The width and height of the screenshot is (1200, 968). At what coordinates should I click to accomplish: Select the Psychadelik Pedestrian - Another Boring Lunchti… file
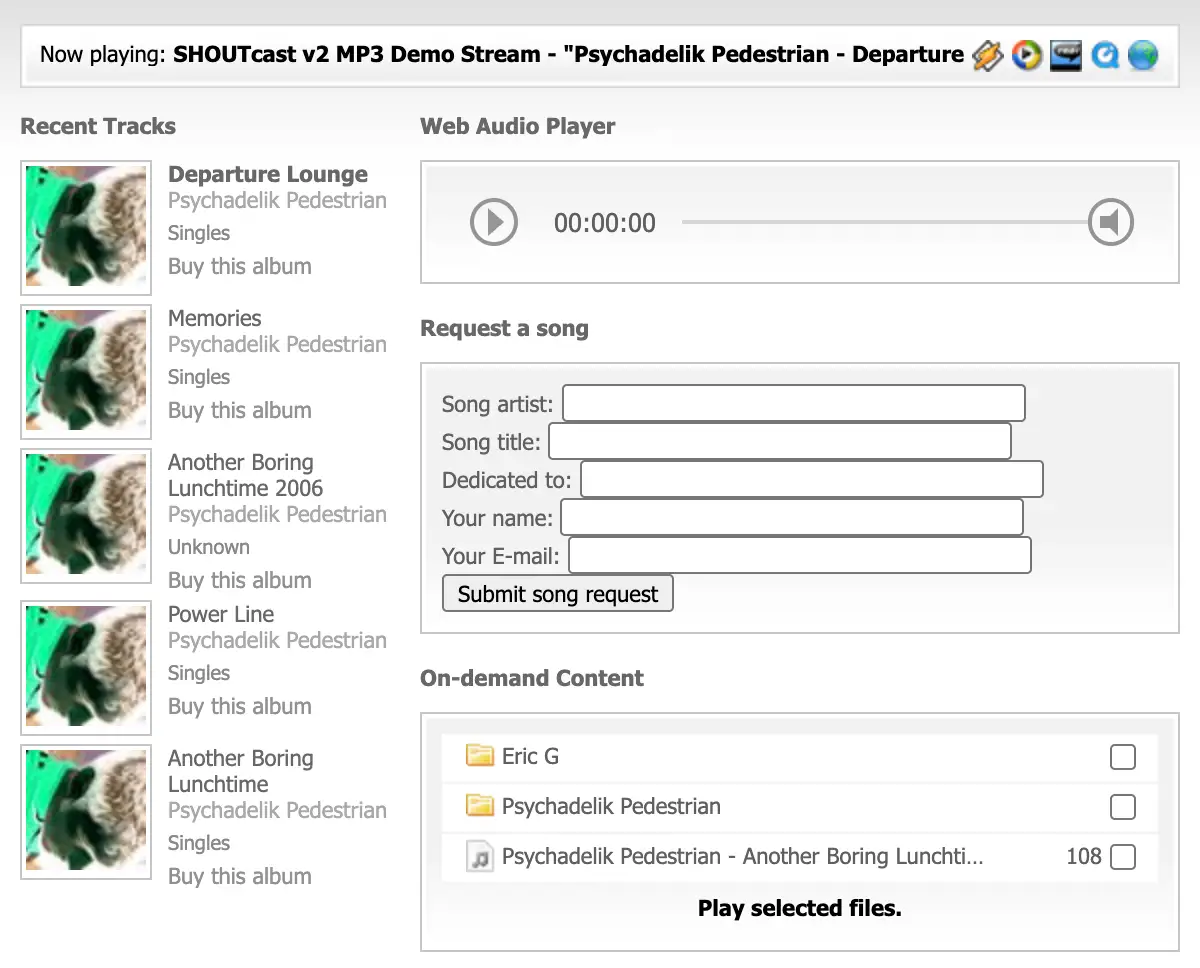(743, 857)
